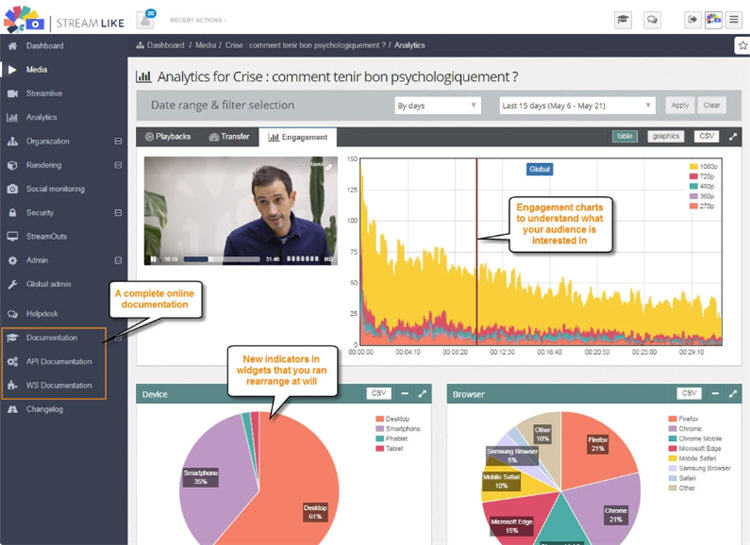
Task: Toggle the 720p legend series
Action: (702, 177)
